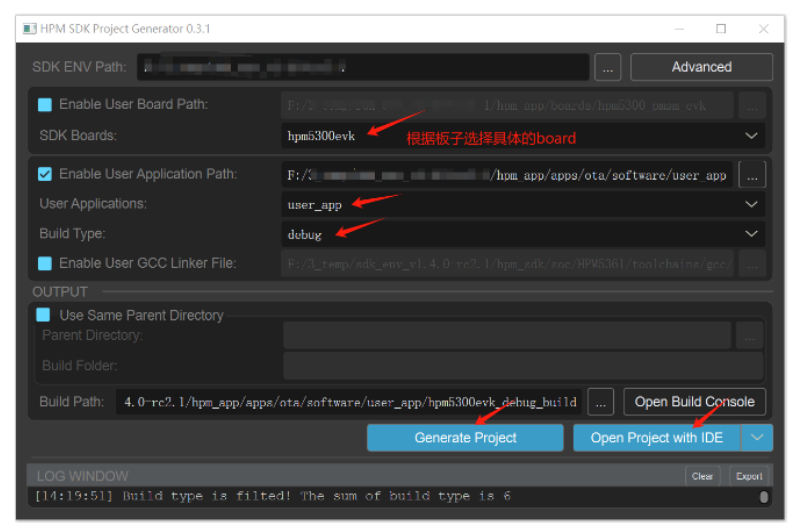Click the Build Path field
The image size is (799, 532).
[349, 402]
